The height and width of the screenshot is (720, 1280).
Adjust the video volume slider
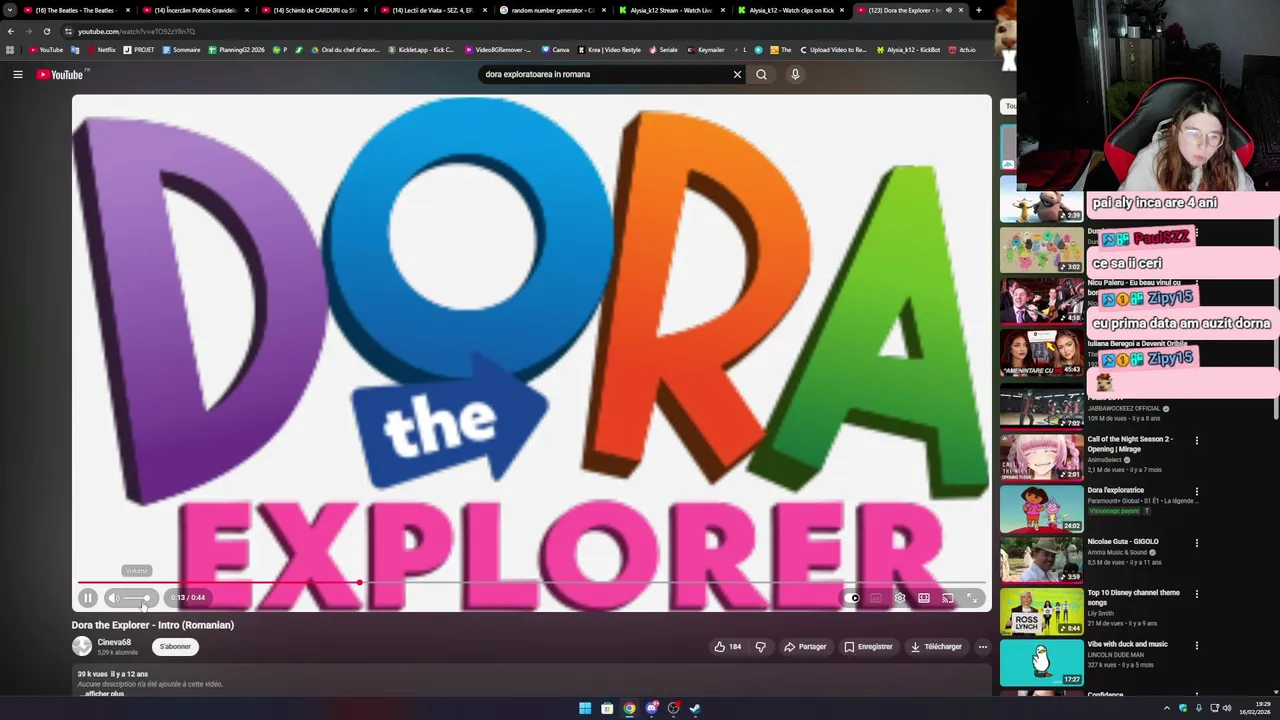coord(138,598)
